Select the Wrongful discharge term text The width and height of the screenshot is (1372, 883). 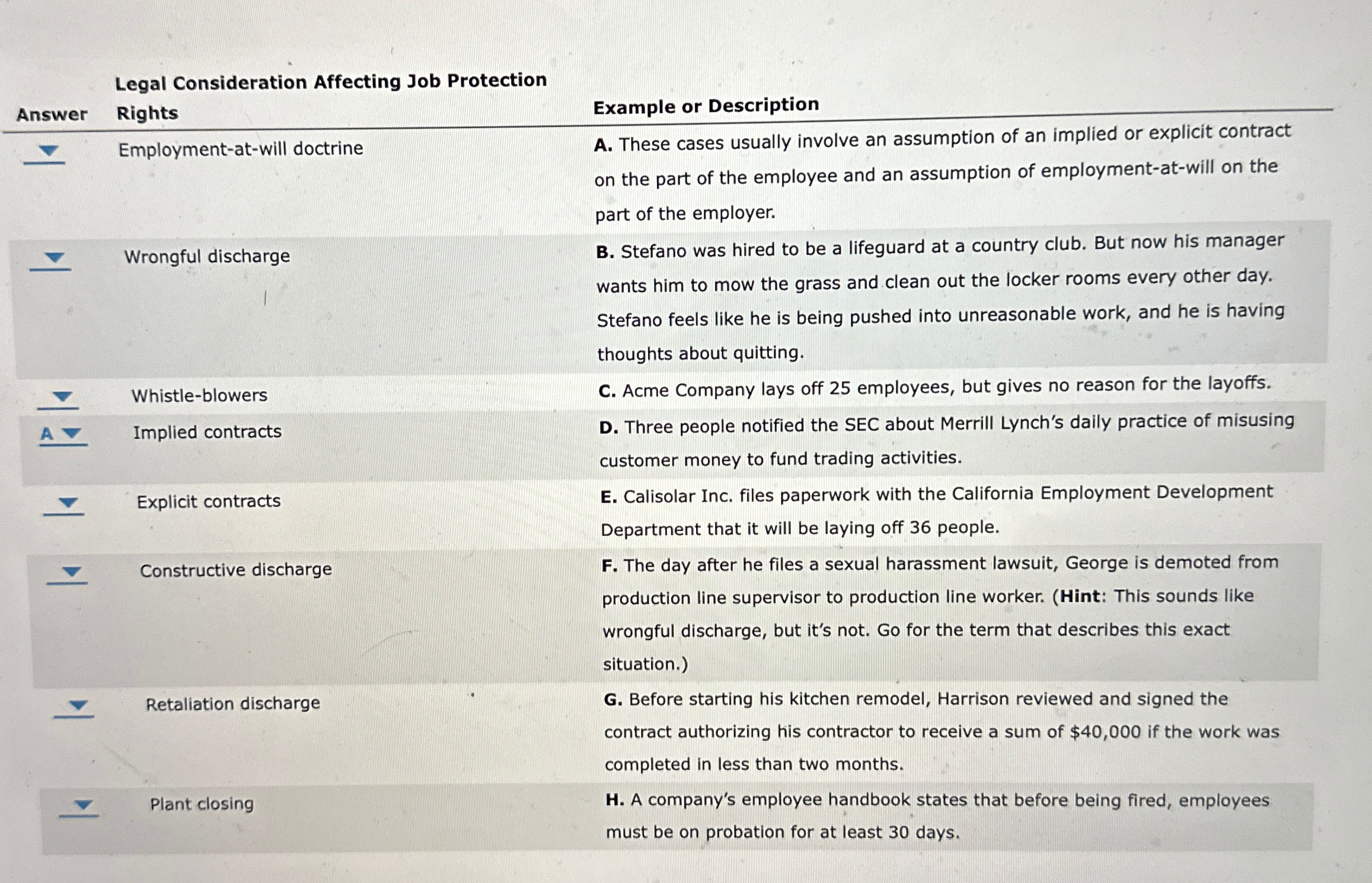[206, 256]
